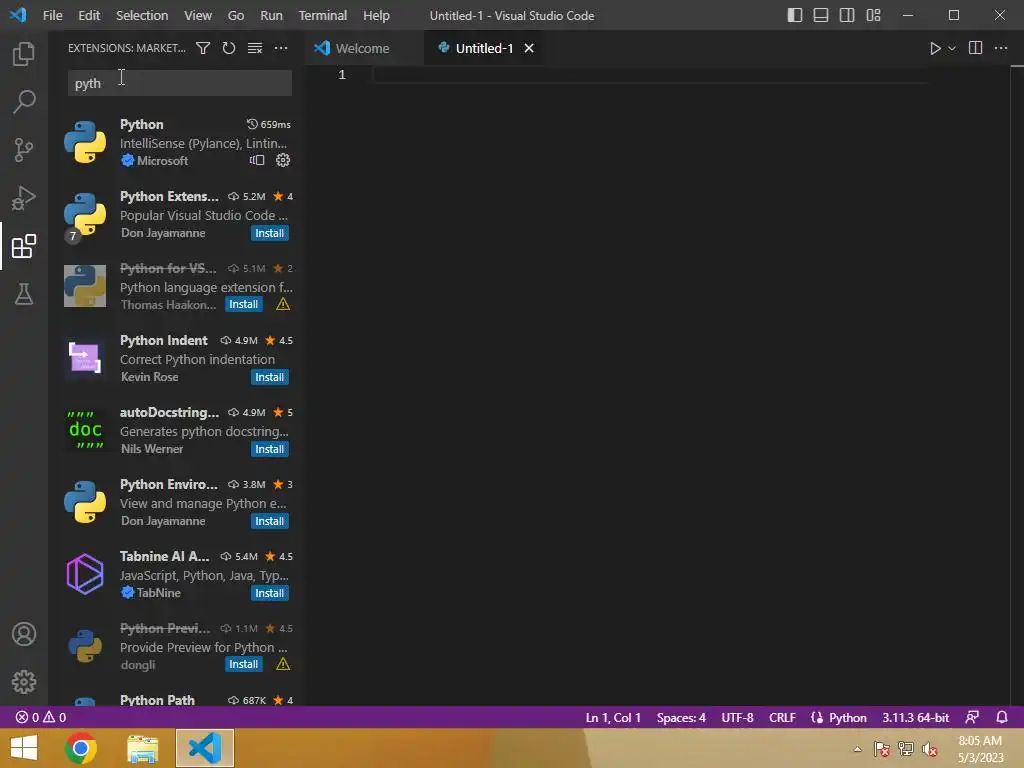The height and width of the screenshot is (768, 1024).
Task: Open Microsoft Python extension entry
Action: (177, 142)
